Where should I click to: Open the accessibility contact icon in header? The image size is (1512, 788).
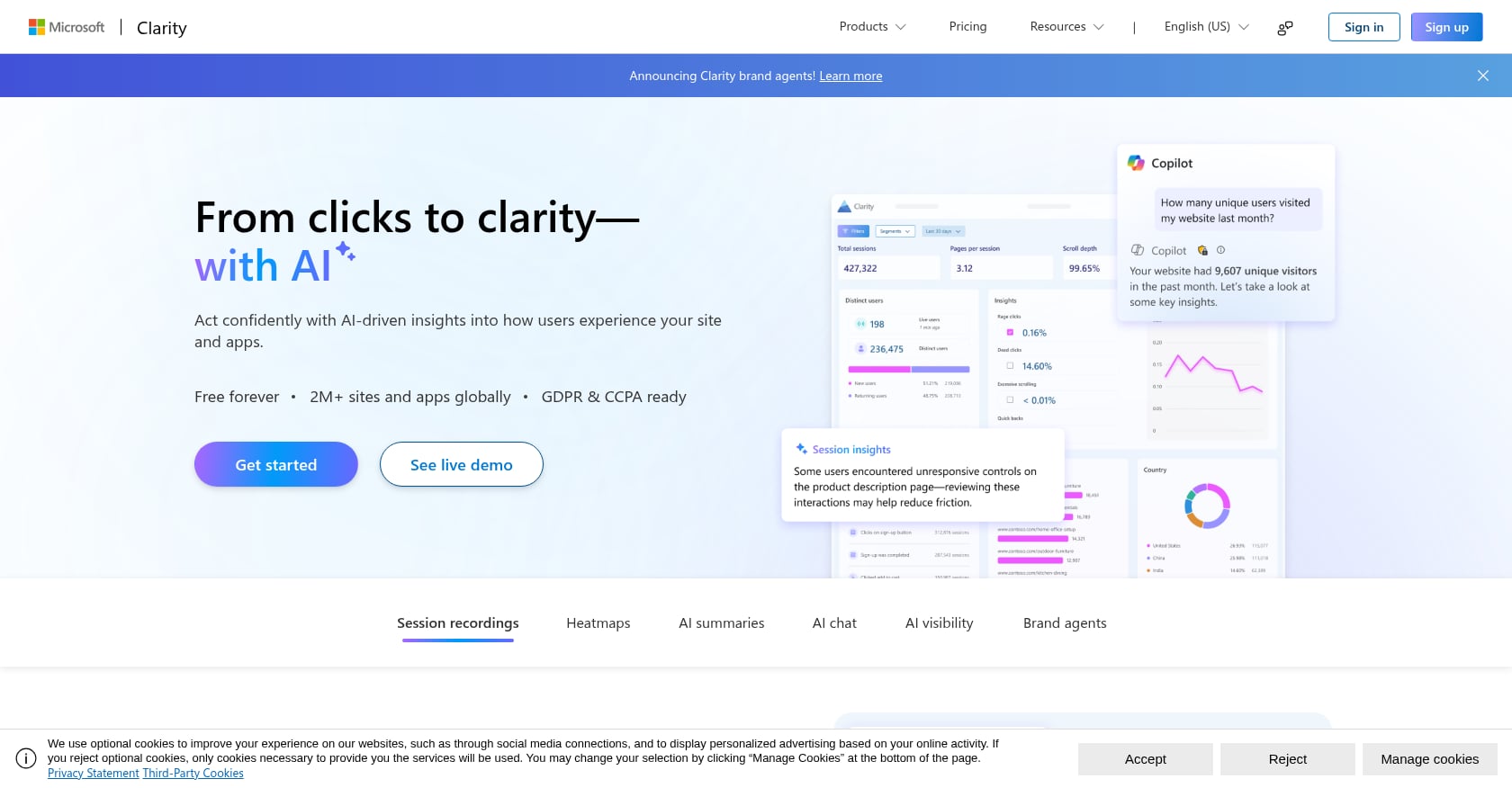tap(1285, 28)
